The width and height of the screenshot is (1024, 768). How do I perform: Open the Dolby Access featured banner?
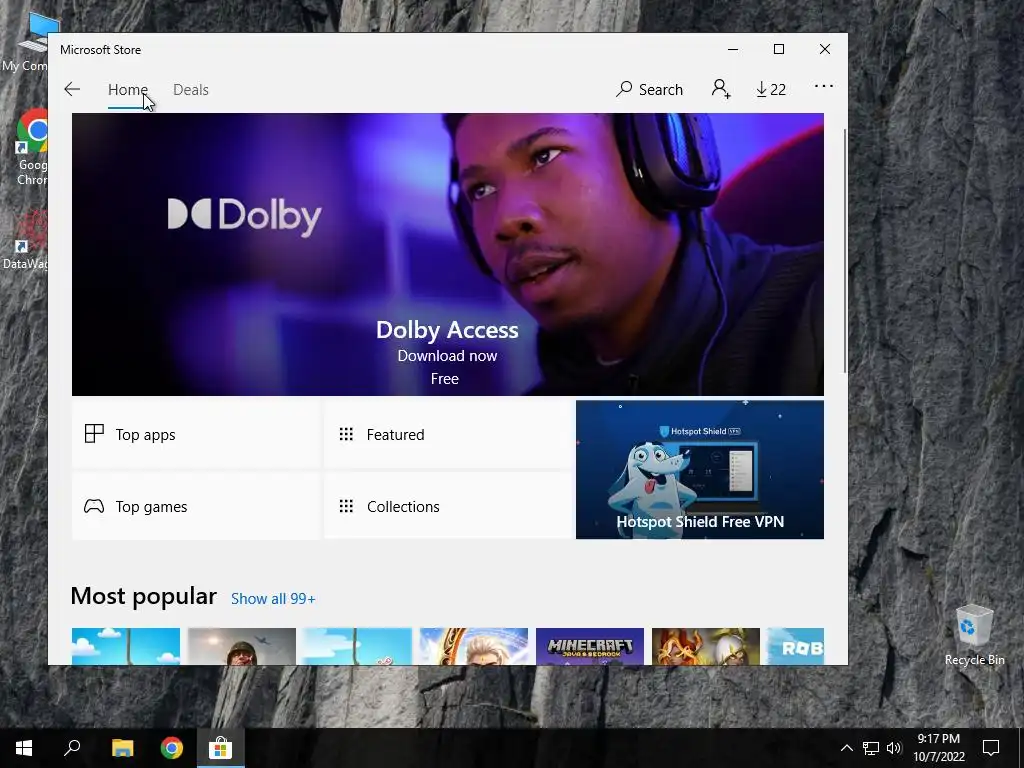tap(447, 254)
